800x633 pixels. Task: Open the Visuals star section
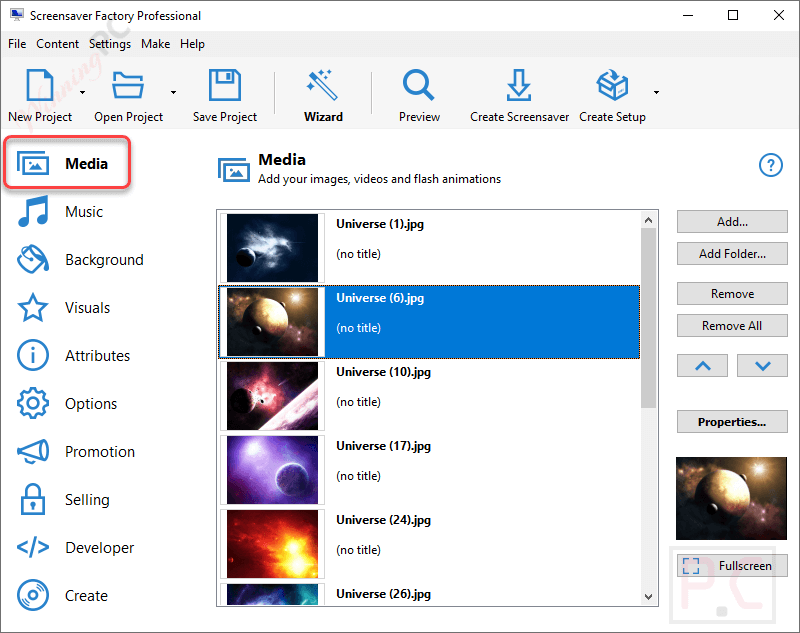coord(63,308)
